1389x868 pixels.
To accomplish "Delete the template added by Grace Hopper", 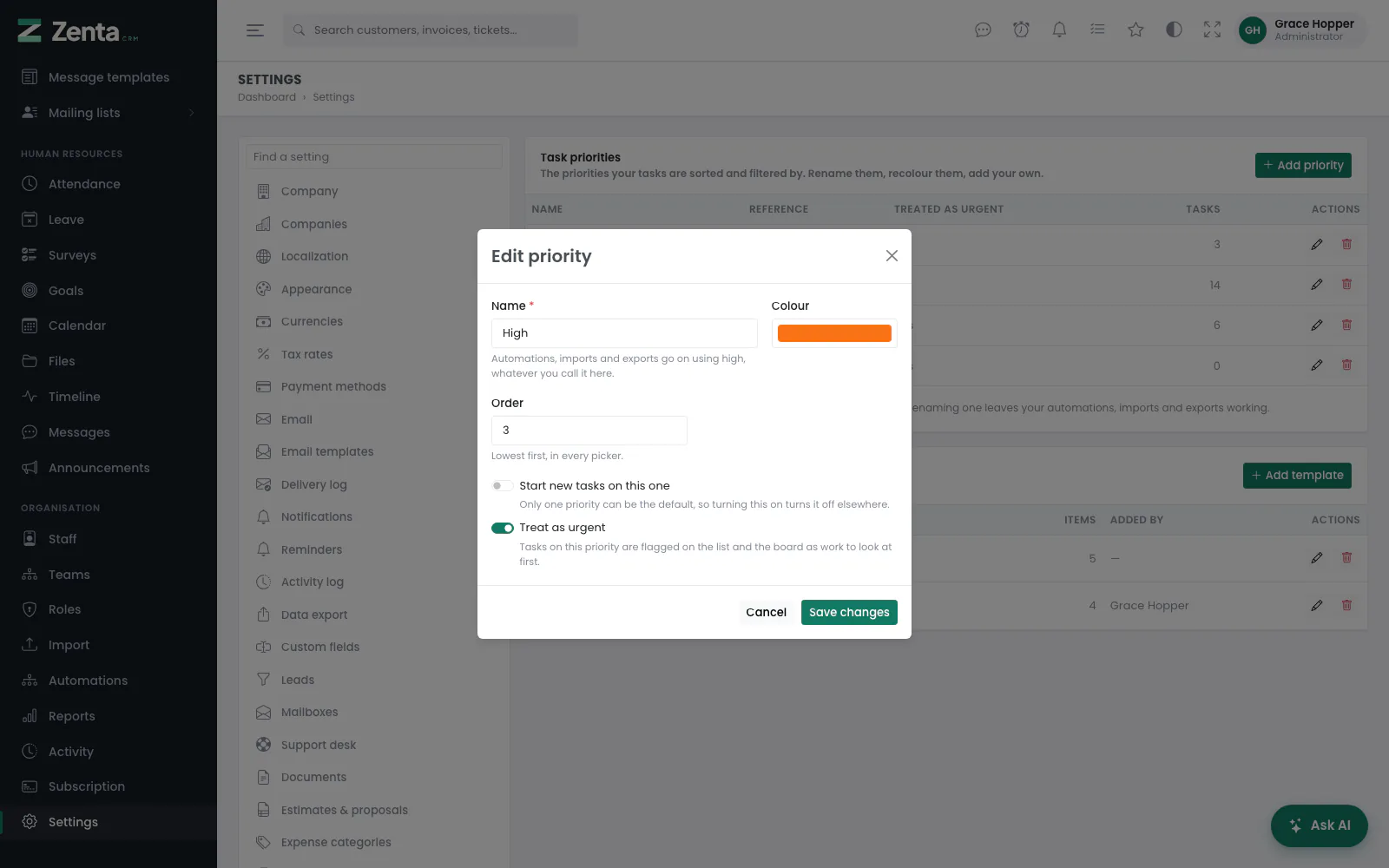I will click(x=1346, y=606).
